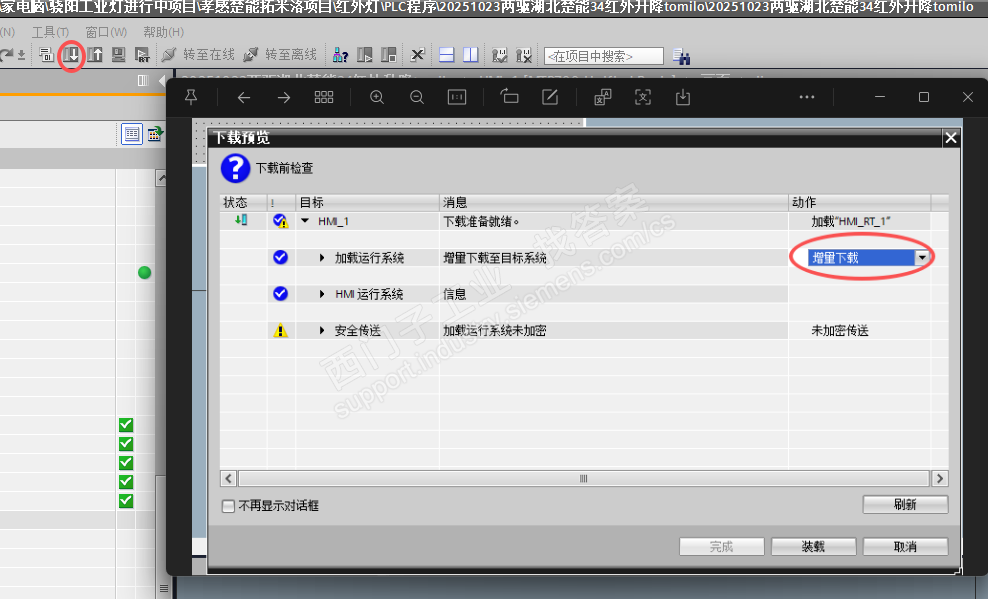Click 转至离线 go offline button
This screenshot has width=988, height=599.
[280, 55]
